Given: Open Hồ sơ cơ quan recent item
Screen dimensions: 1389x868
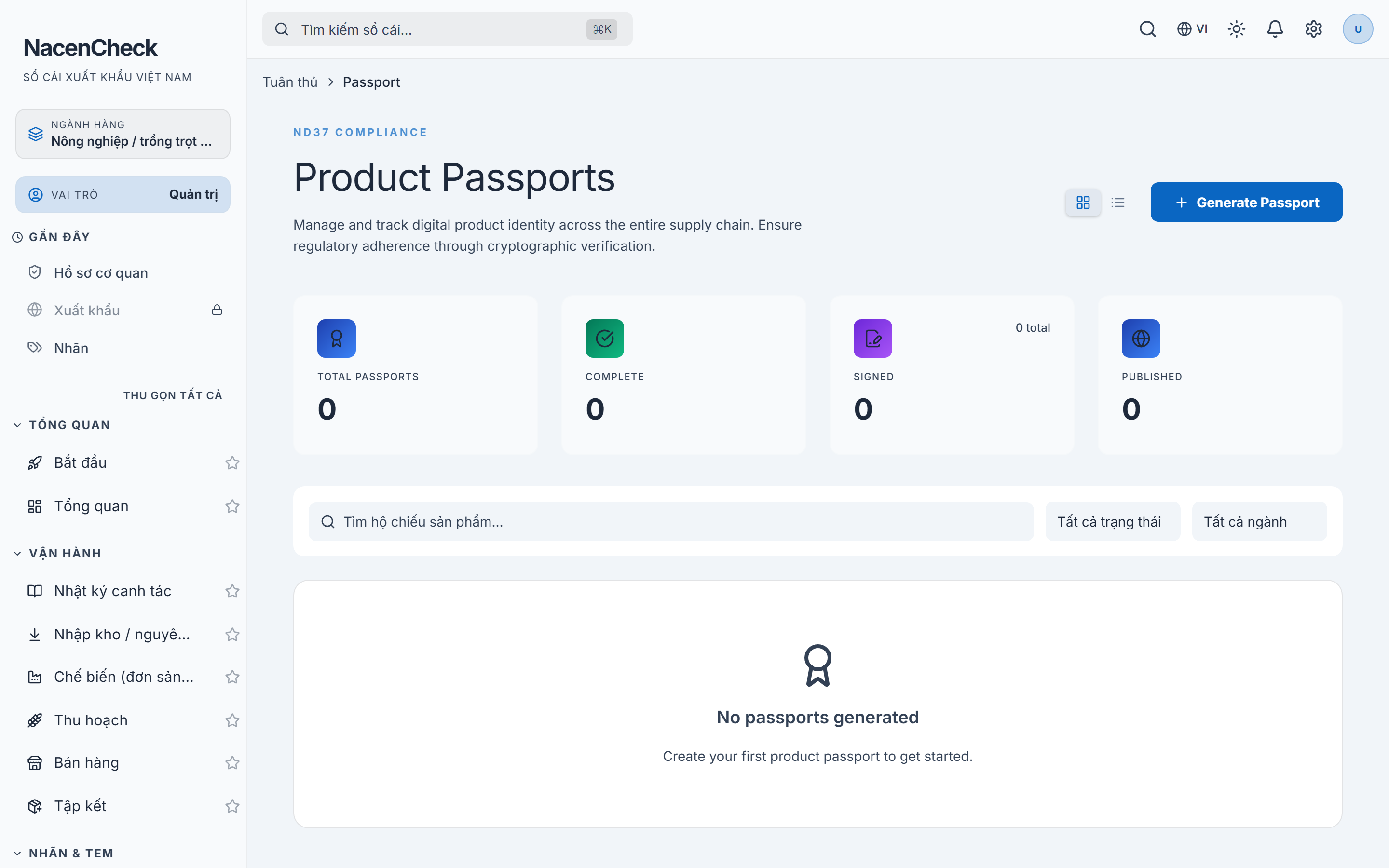Looking at the screenshot, I should point(123,272).
